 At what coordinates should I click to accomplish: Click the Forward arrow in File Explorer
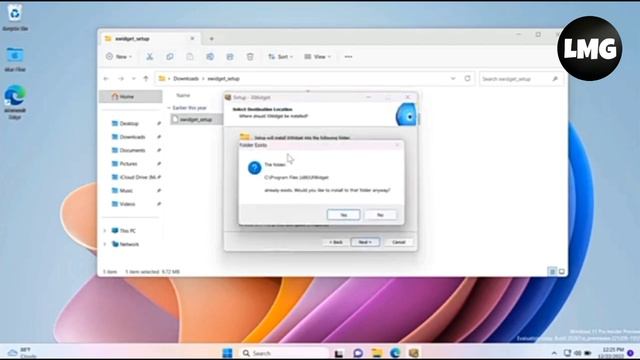[x=121, y=78]
